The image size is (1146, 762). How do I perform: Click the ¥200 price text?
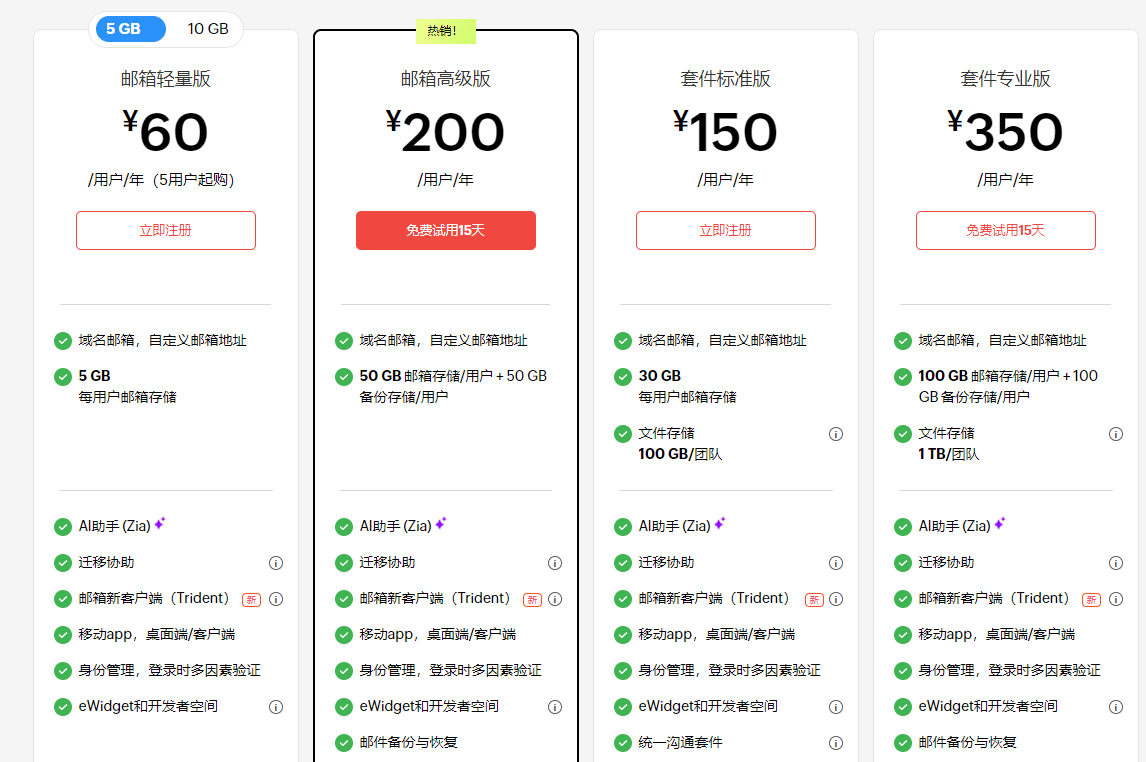[445, 133]
